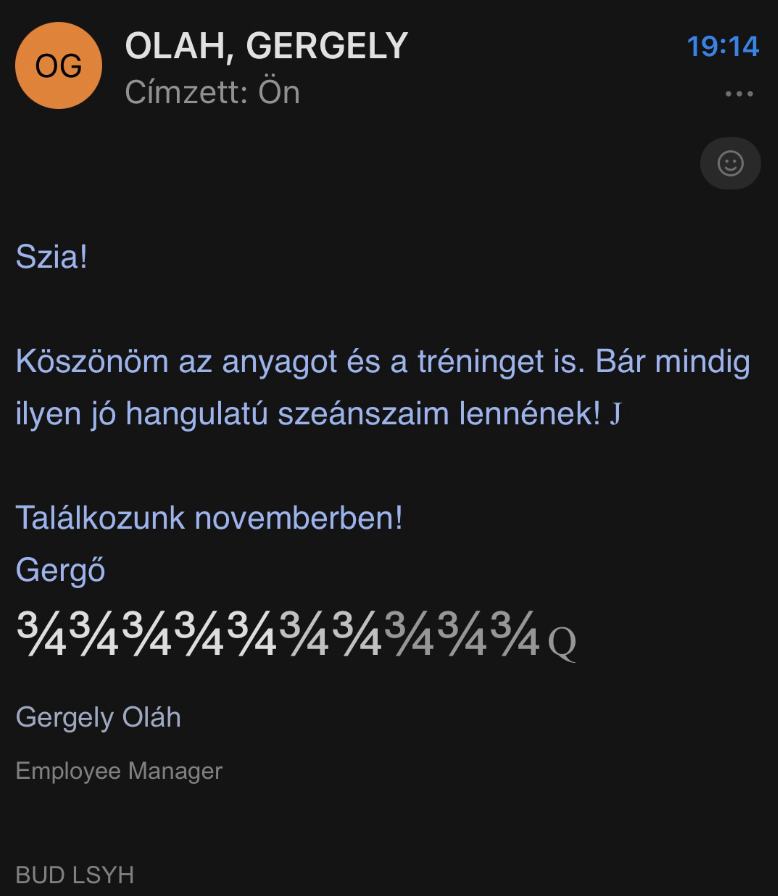Click the first ¾ symbol in the divider

42,634
